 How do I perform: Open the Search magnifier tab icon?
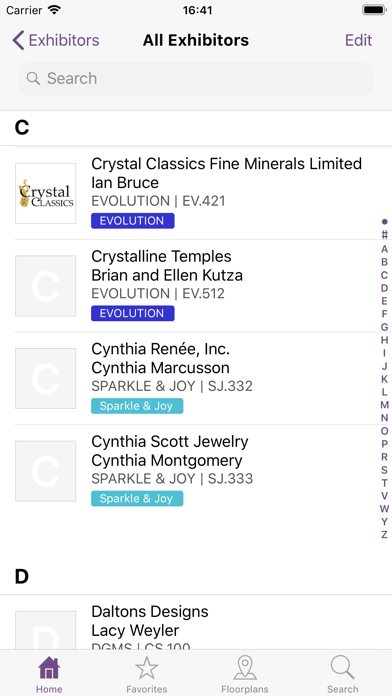coord(342,668)
